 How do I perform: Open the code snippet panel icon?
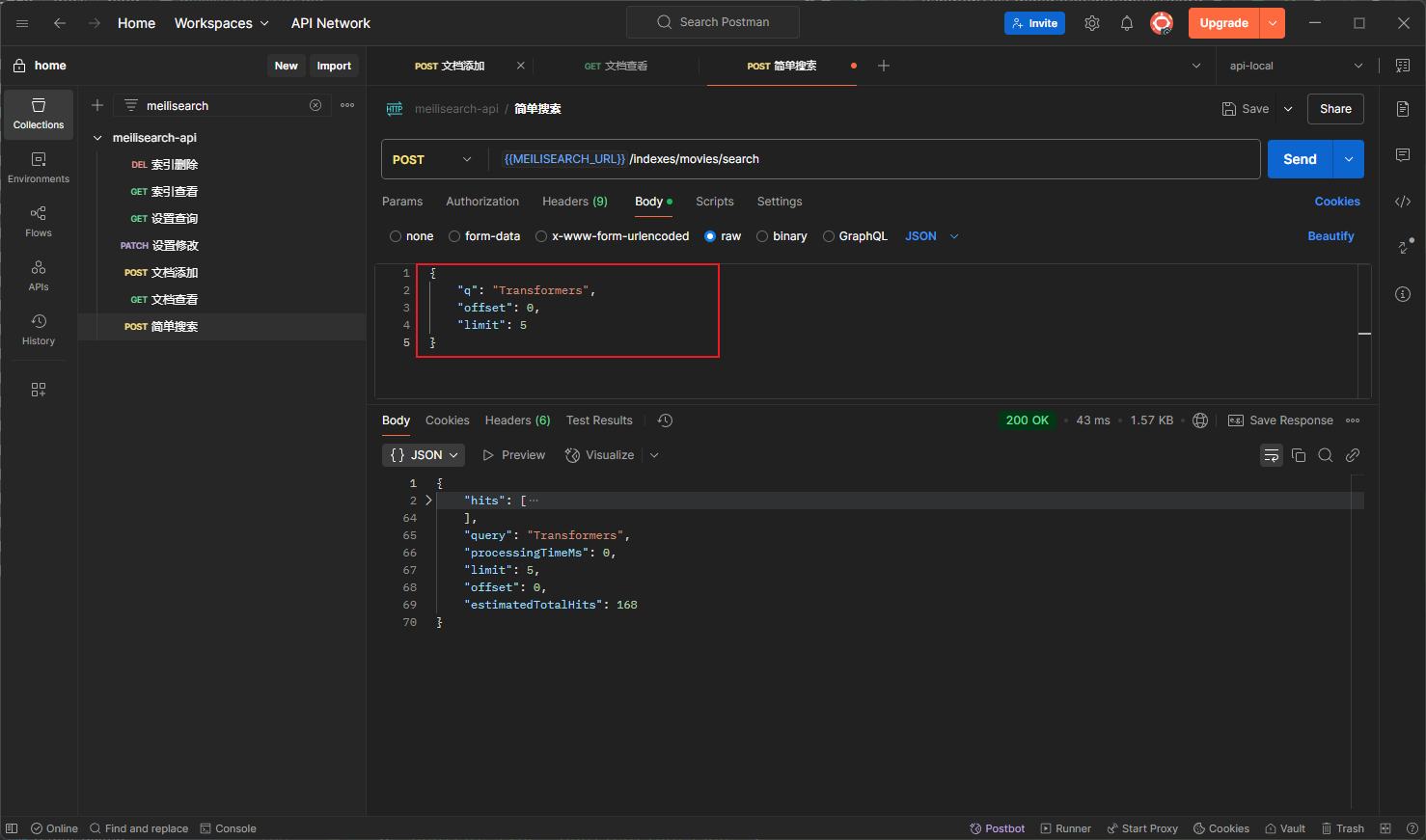1403,201
